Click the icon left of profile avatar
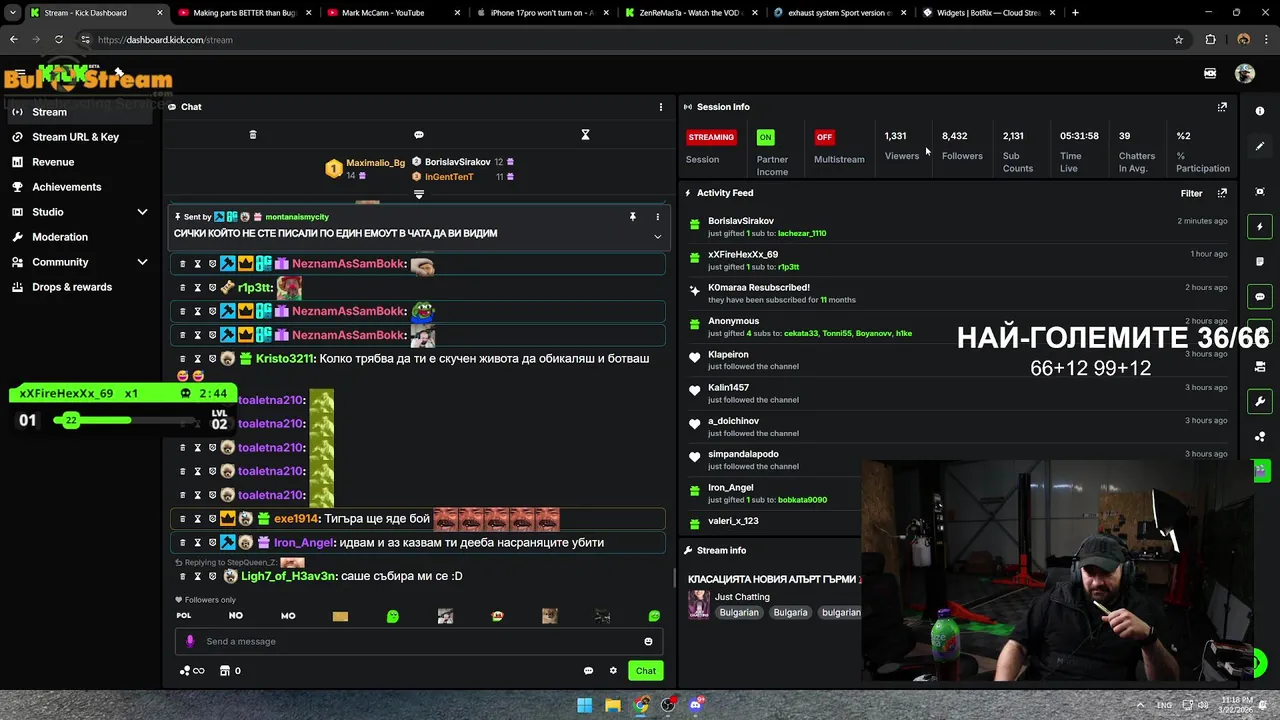The image size is (1280, 720). coord(1210,73)
